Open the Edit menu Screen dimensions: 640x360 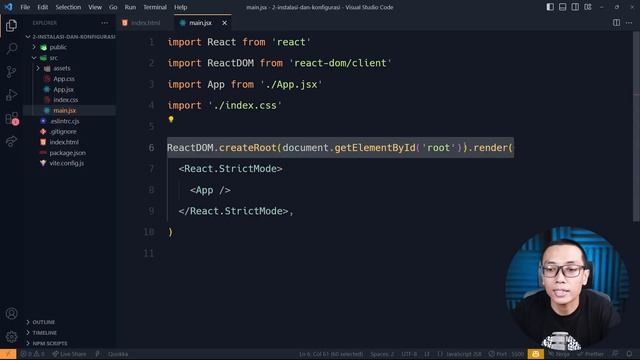click(42, 7)
